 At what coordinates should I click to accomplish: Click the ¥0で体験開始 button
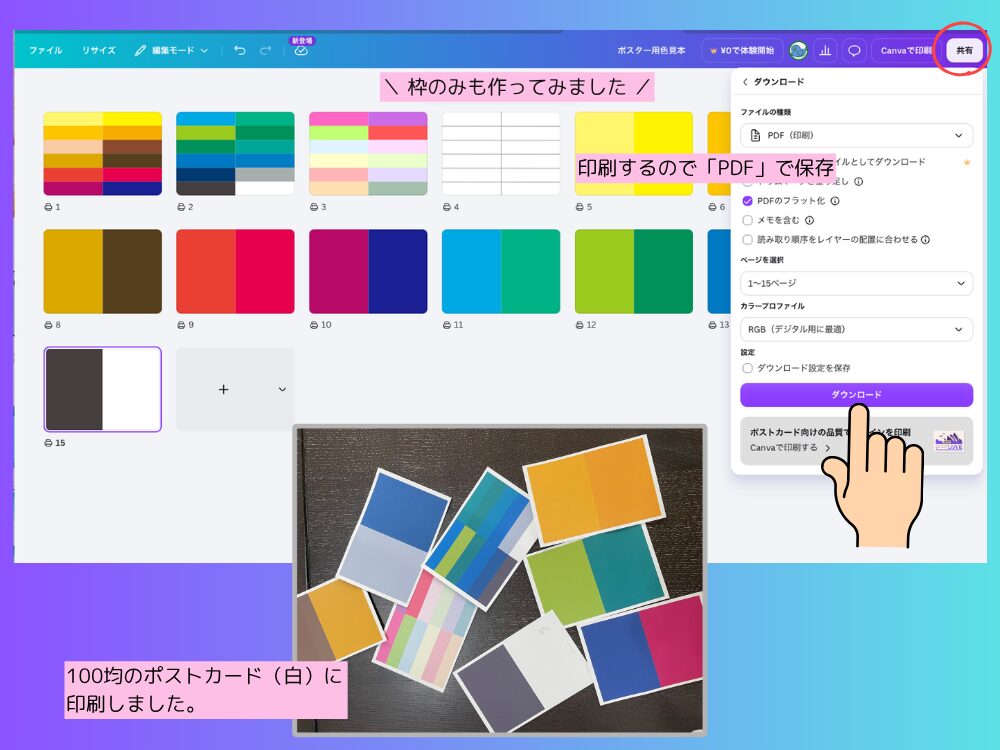(x=742, y=50)
